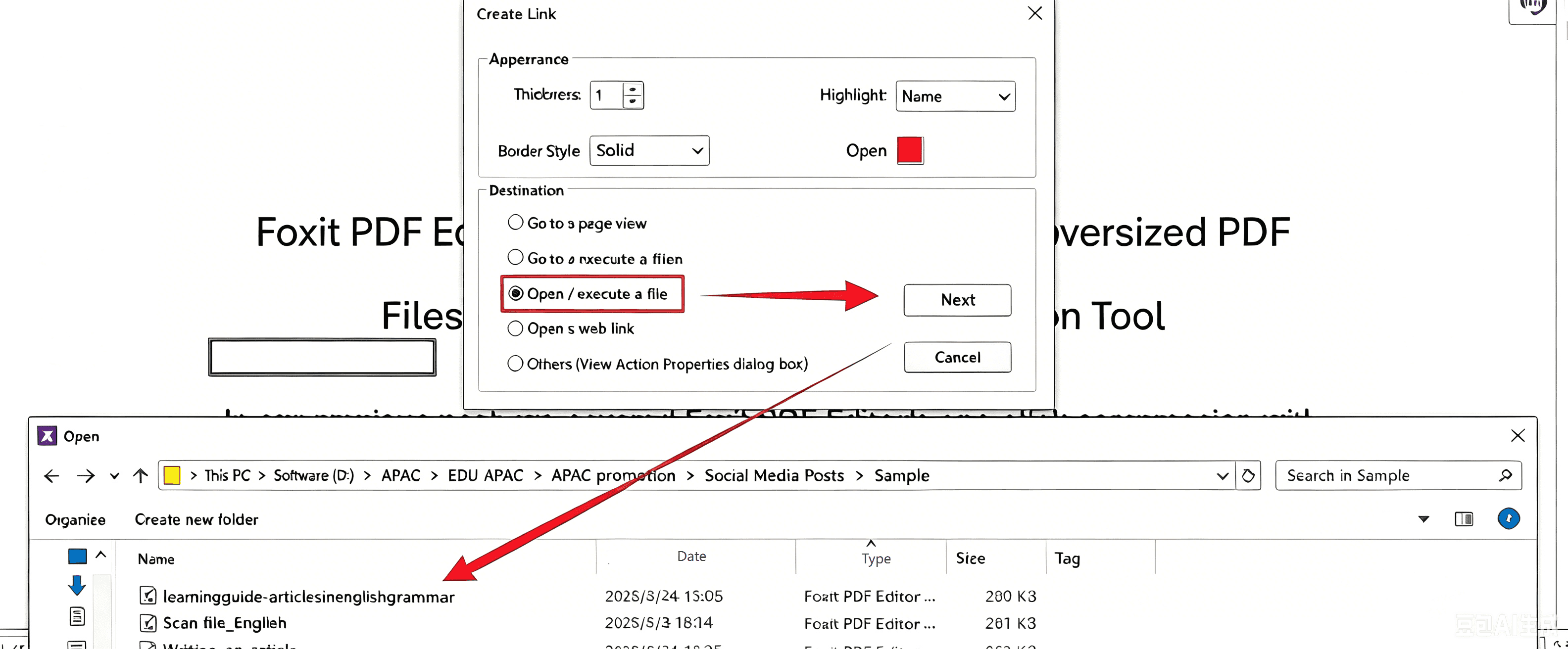
Task: Click the file icon beside Scan file_Englleh
Action: (148, 622)
